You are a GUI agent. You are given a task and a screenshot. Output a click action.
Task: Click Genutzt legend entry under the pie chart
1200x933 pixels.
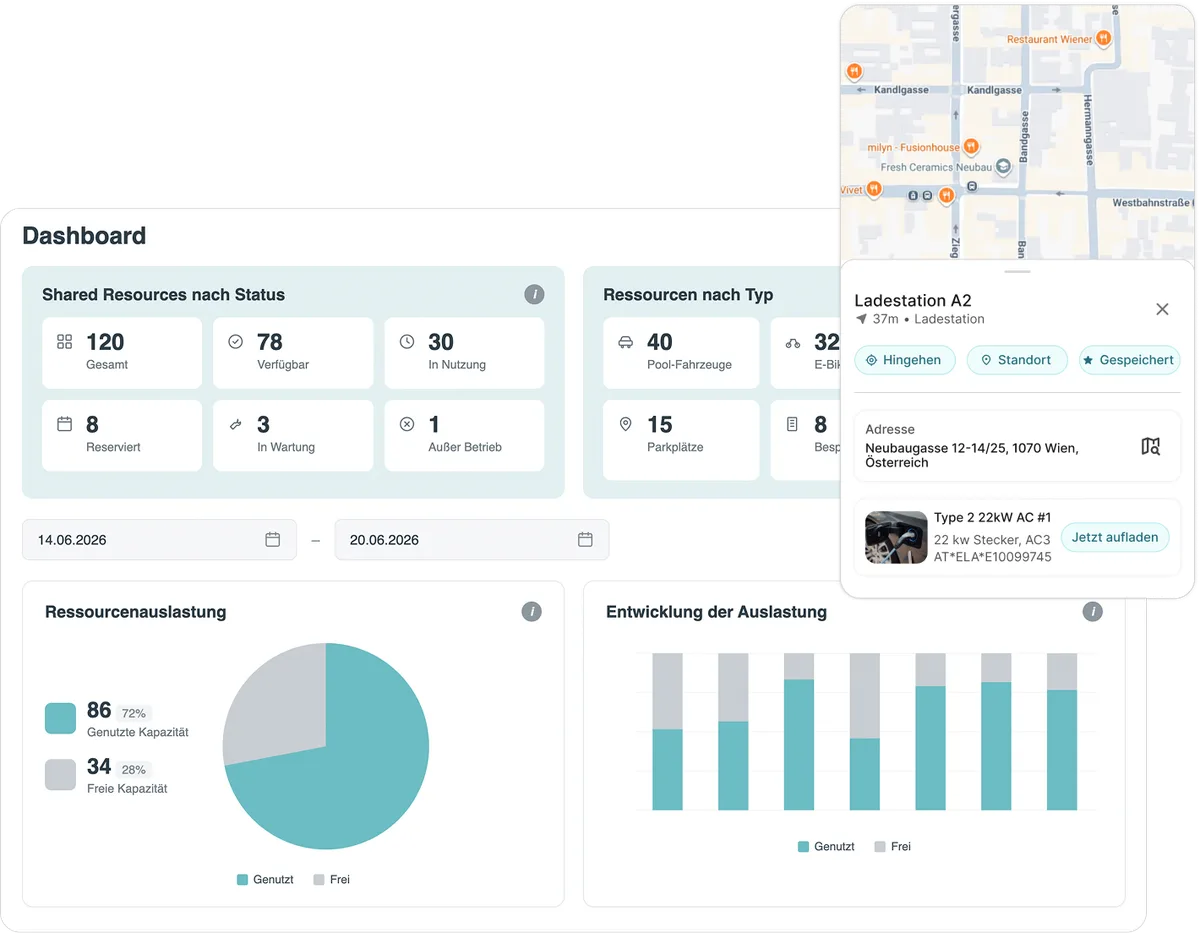pyautogui.click(x=265, y=879)
